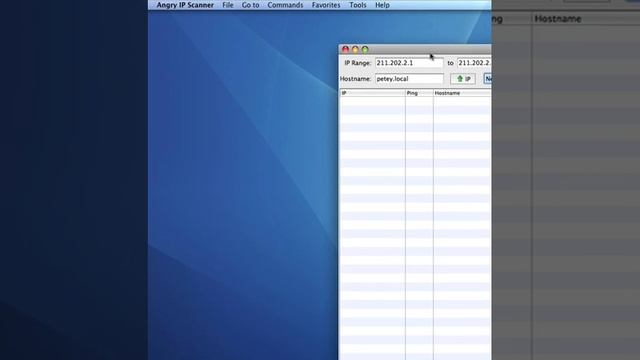Click the green up-arrow IP button
This screenshot has height=360, width=640.
(x=463, y=79)
